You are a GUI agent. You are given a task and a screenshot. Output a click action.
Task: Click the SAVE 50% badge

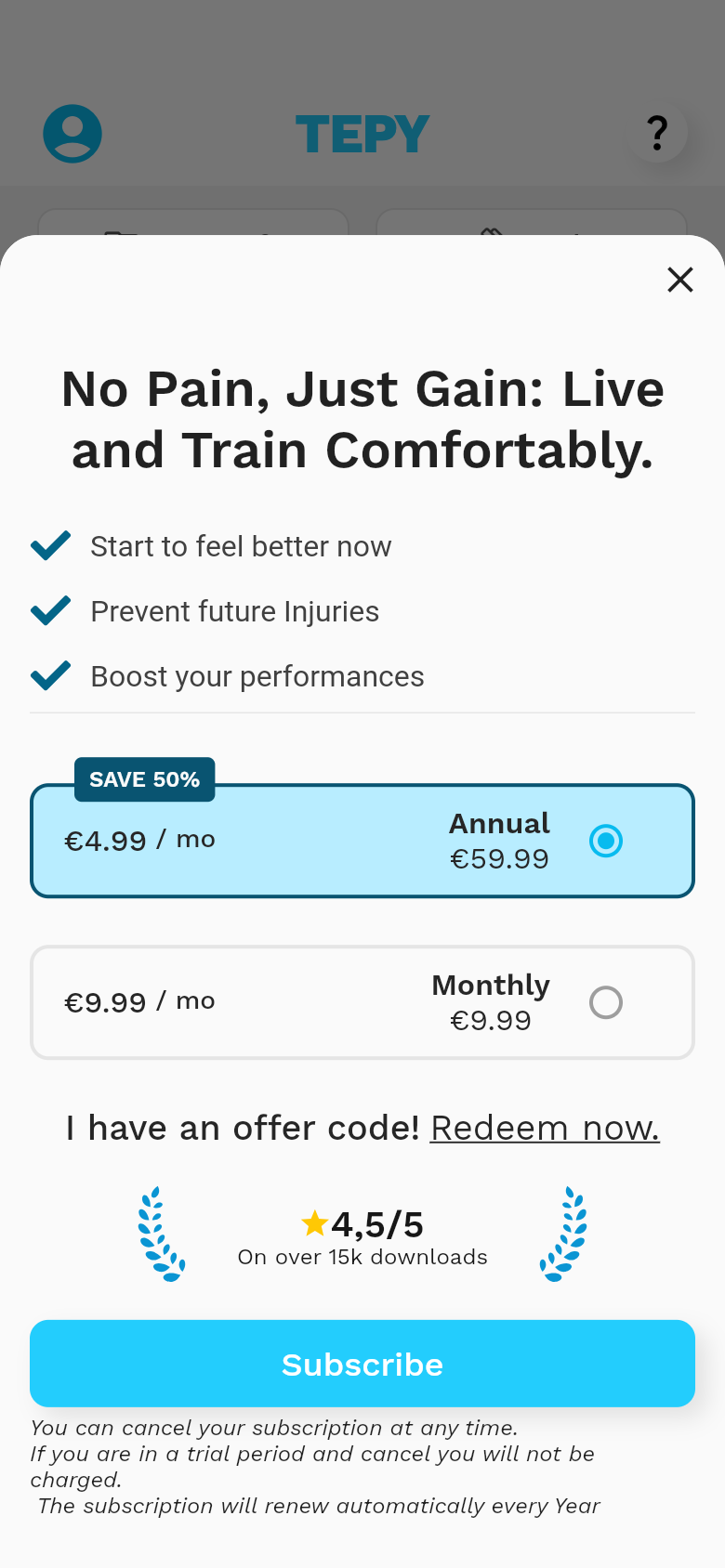click(144, 779)
